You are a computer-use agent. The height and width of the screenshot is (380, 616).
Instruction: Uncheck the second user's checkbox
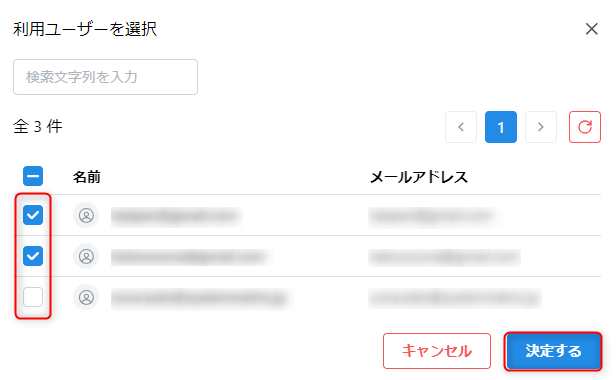[33, 256]
